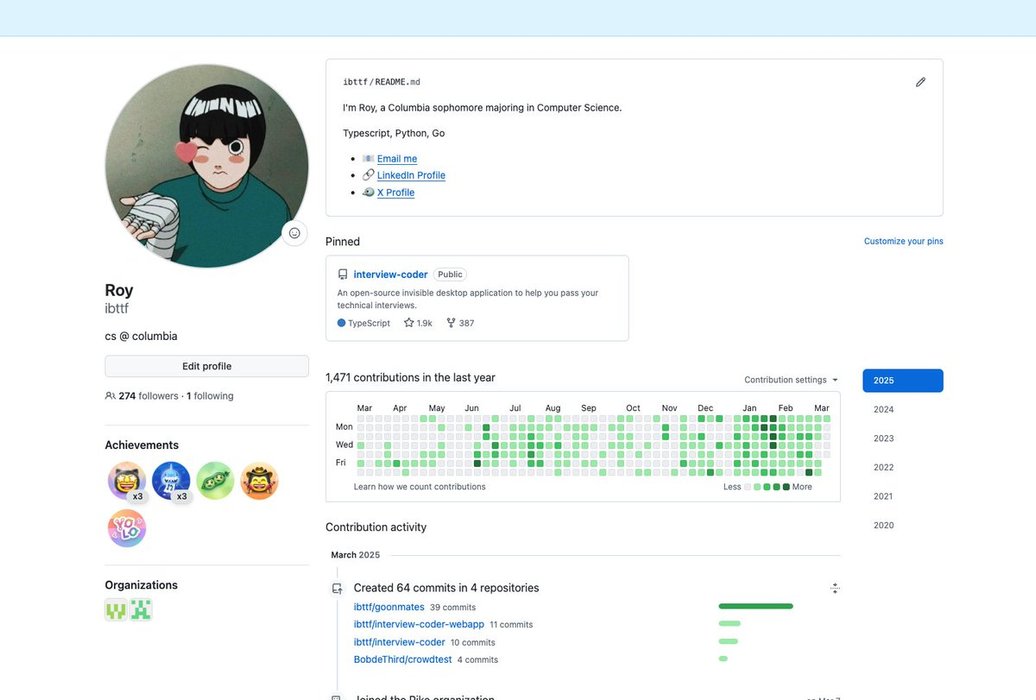Select the 2020 contribution year
Screen dimensions: 1036x700
883,525
